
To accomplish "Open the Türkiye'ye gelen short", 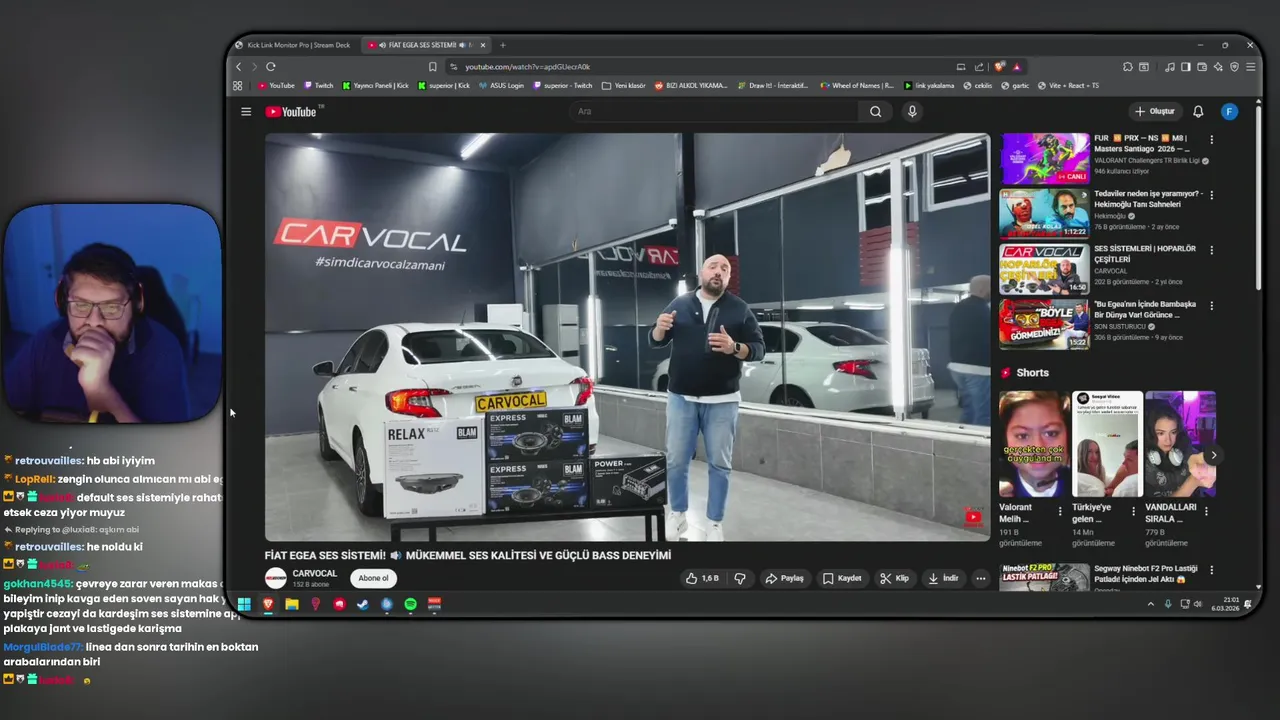I will pyautogui.click(x=1107, y=444).
